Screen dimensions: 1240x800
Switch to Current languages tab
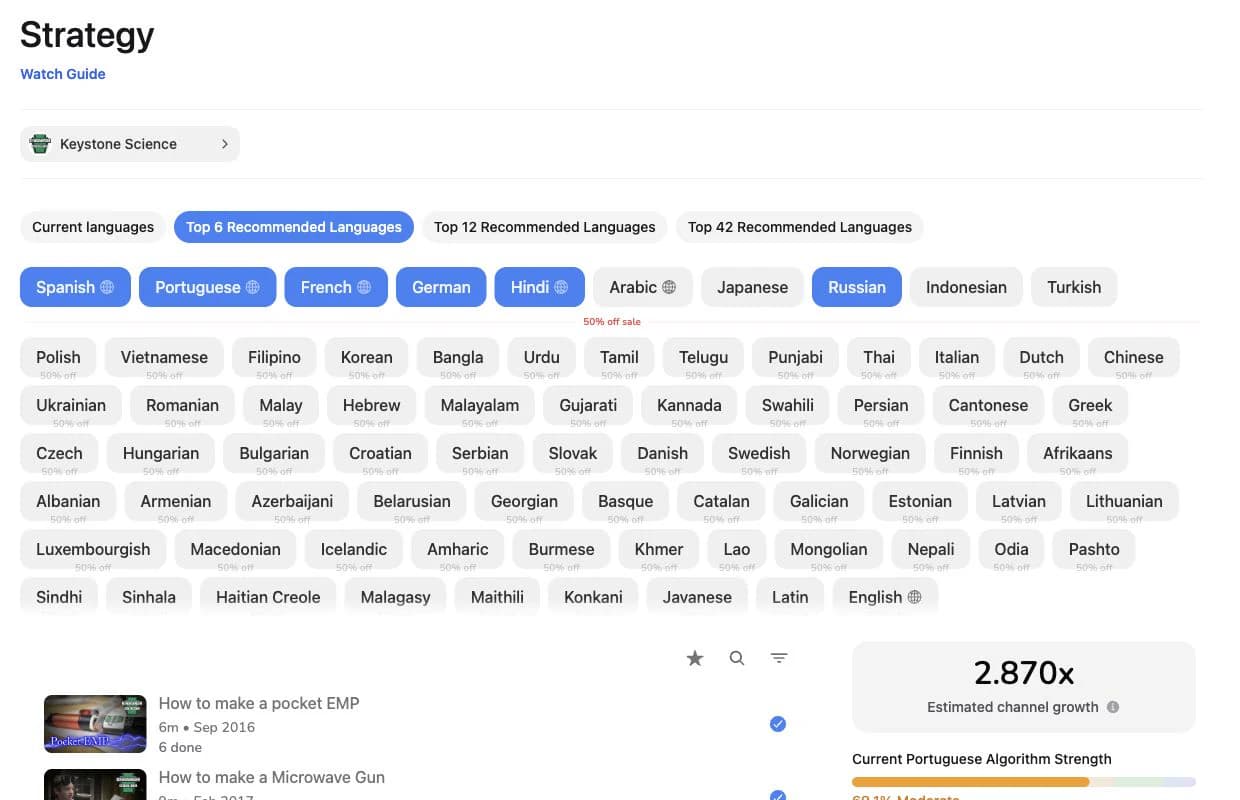coord(93,227)
